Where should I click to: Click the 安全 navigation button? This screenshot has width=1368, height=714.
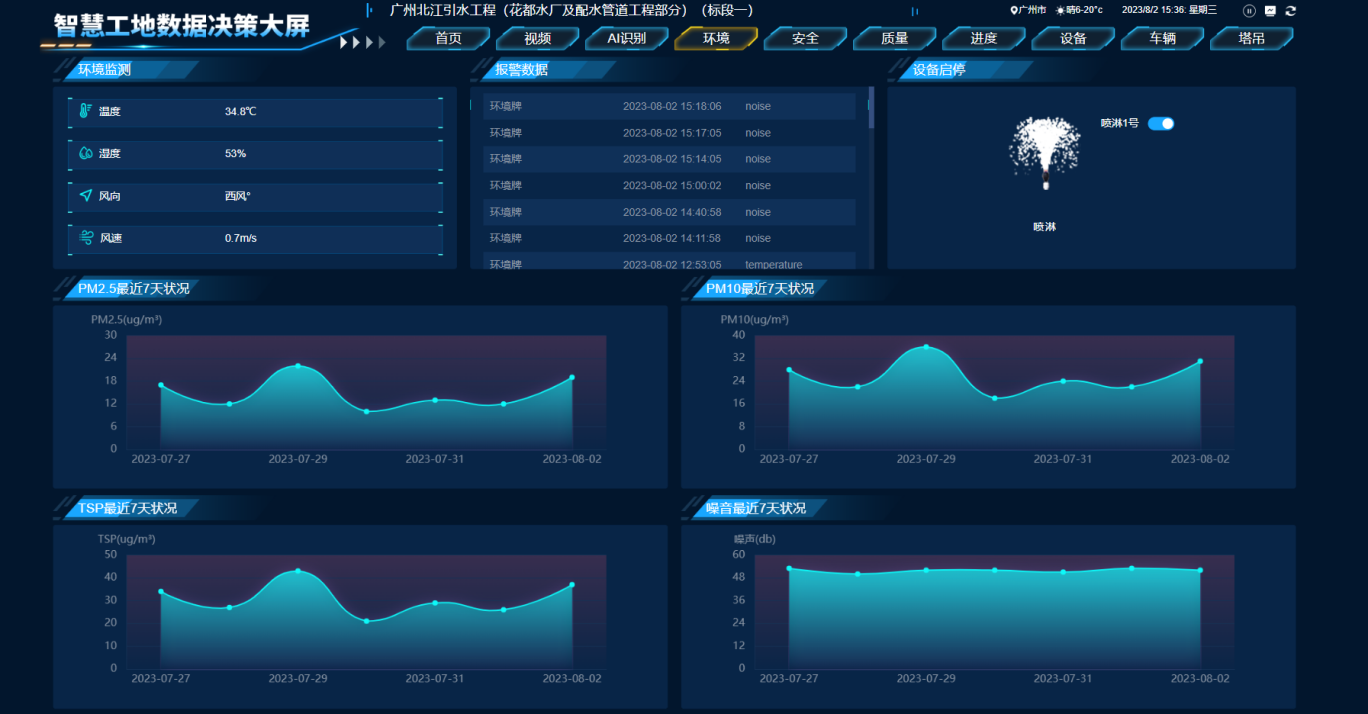(805, 39)
